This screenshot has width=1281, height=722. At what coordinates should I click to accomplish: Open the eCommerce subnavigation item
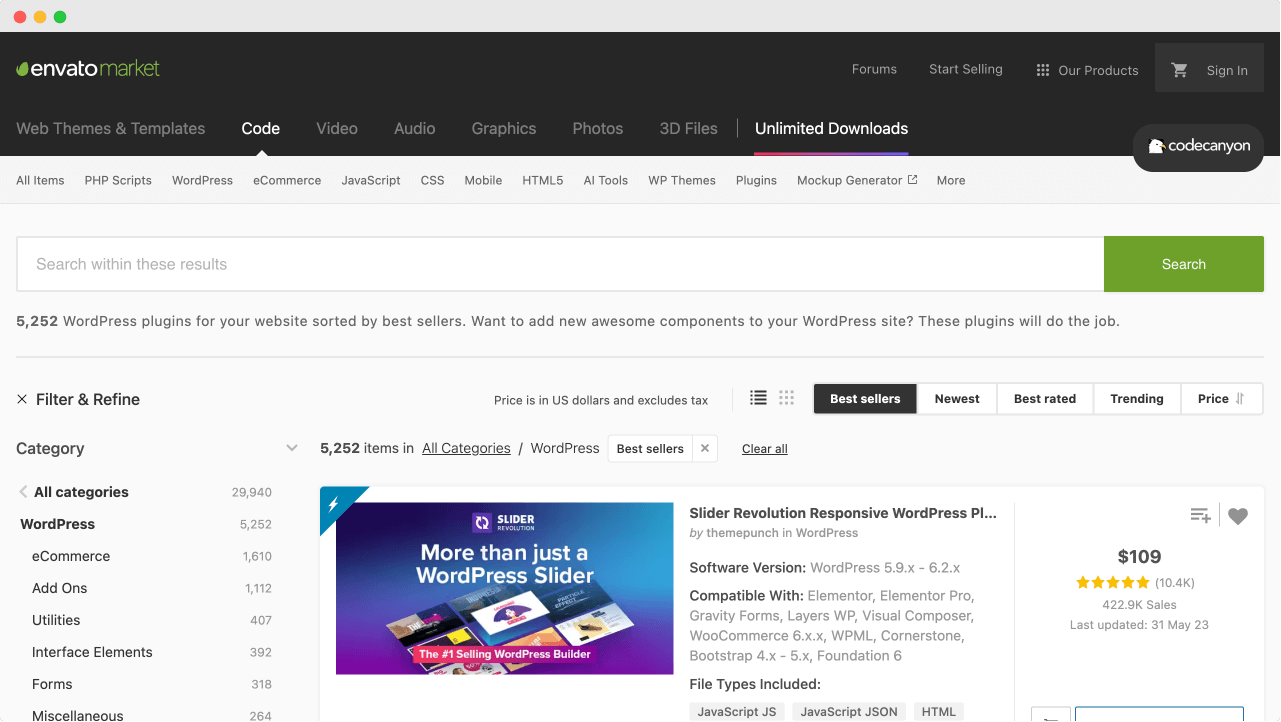(x=287, y=181)
